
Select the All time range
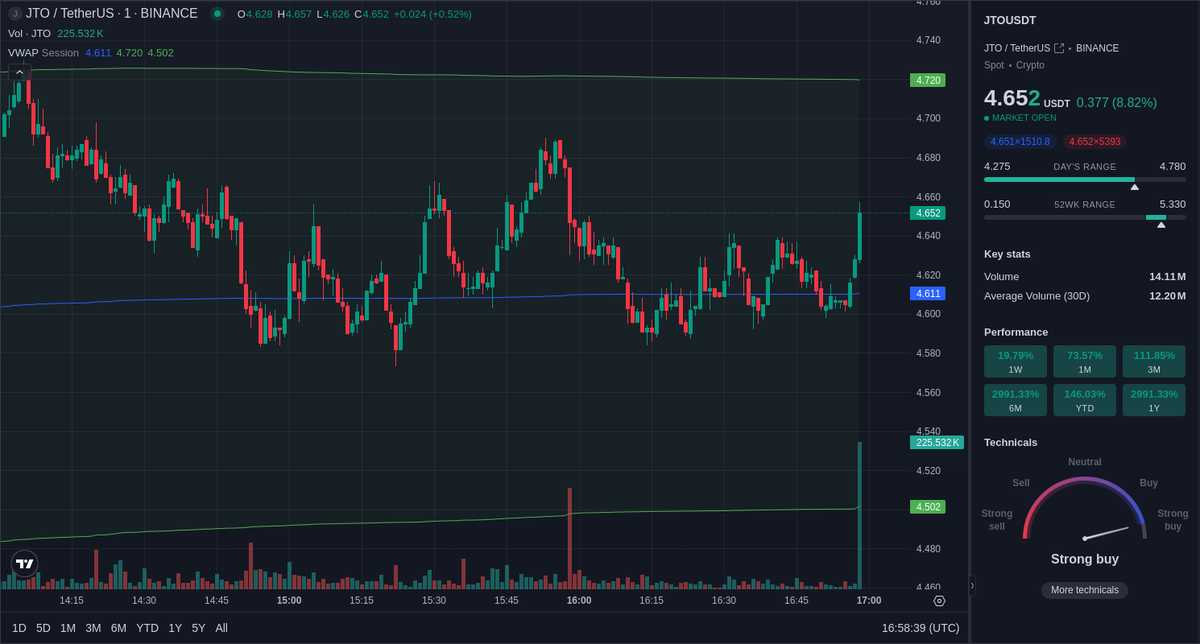tap(221, 628)
